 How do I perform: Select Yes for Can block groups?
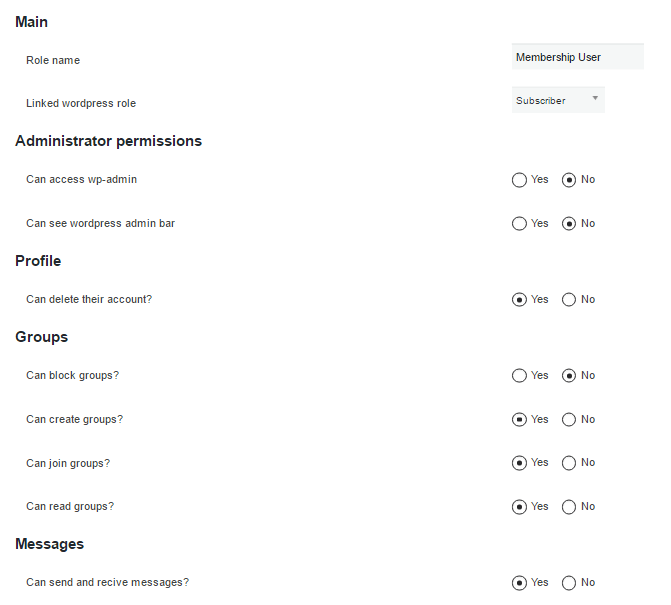click(x=519, y=376)
